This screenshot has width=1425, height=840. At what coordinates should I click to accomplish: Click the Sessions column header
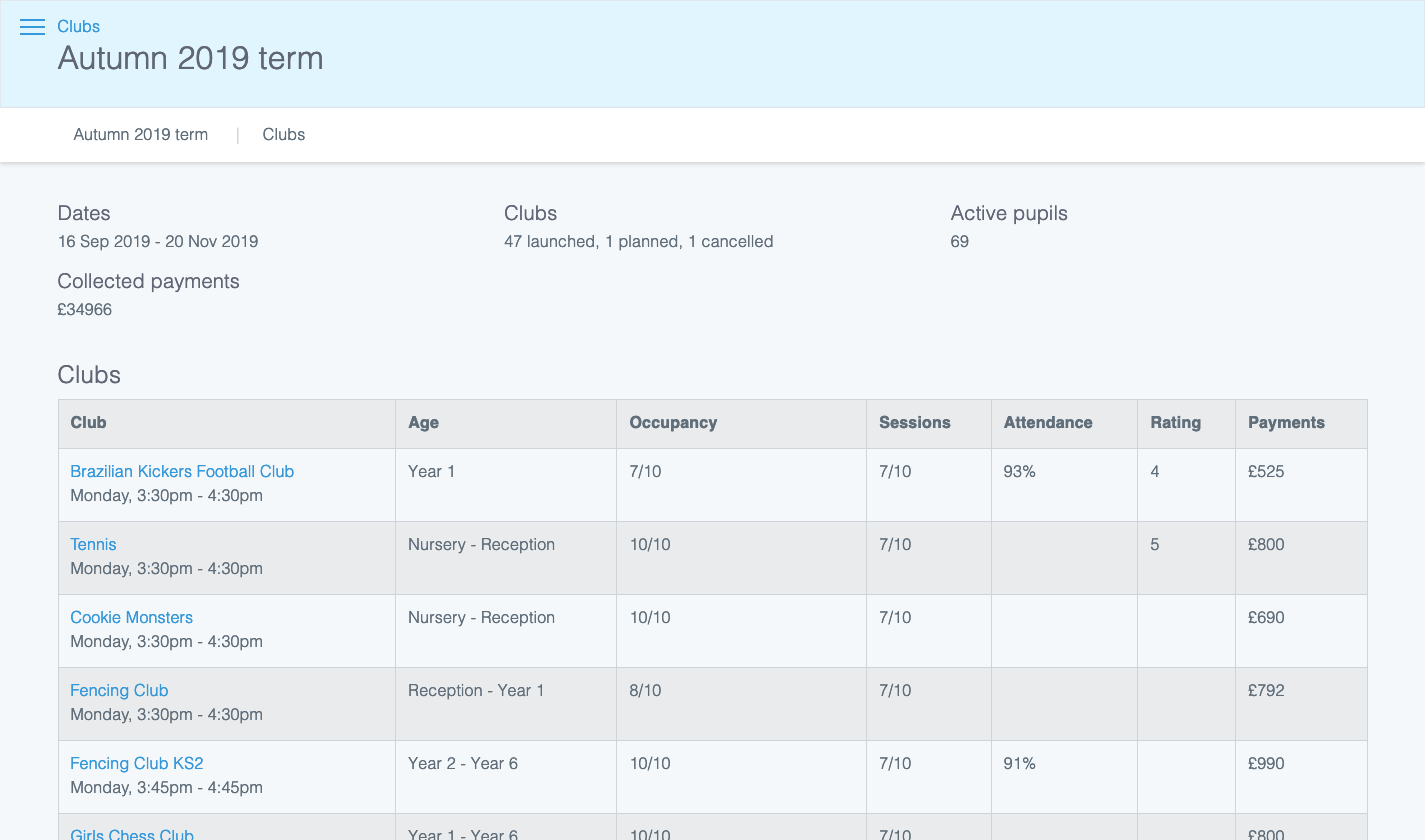[914, 423]
